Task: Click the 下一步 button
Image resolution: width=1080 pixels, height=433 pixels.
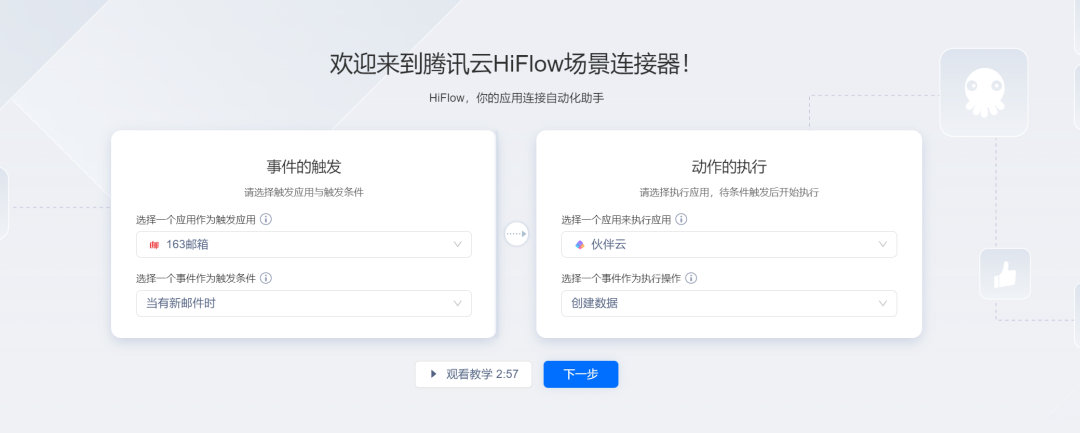Action: point(581,374)
